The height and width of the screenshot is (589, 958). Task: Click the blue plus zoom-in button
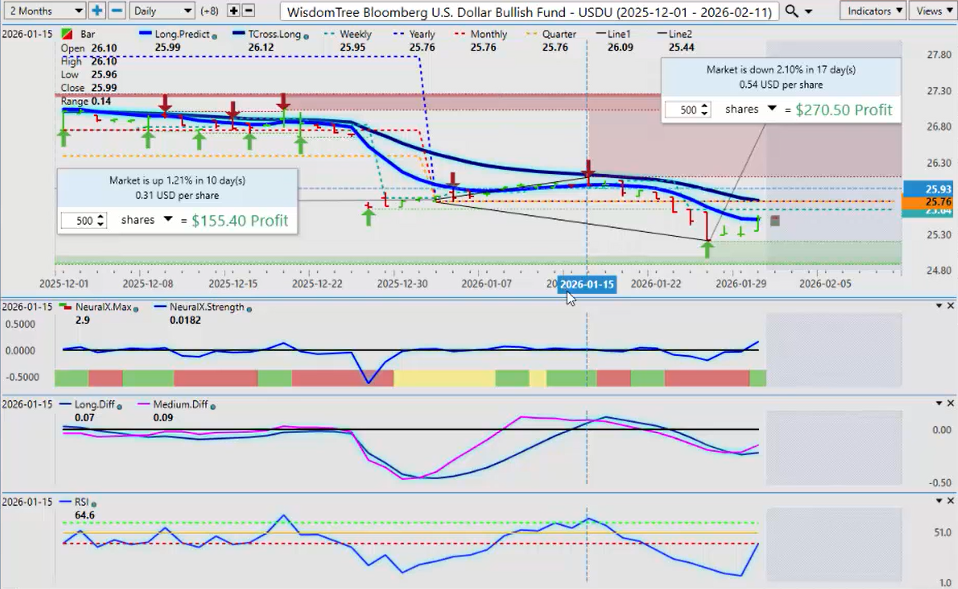coord(97,11)
